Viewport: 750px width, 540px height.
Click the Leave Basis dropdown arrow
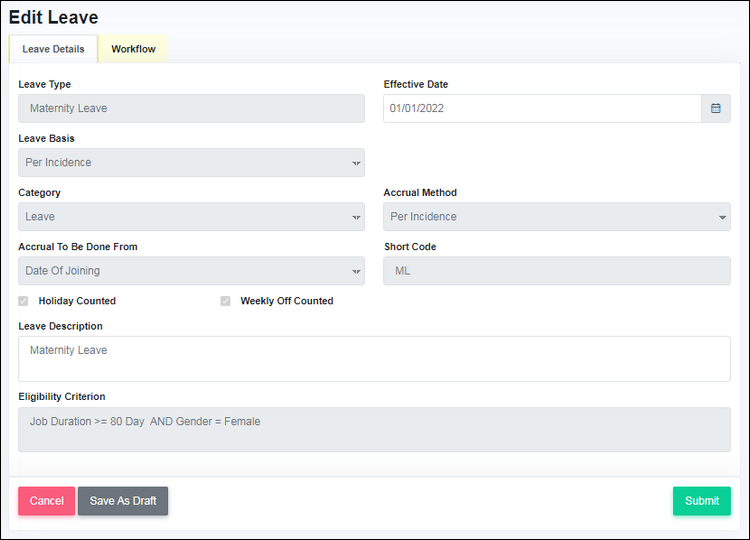[x=356, y=163]
